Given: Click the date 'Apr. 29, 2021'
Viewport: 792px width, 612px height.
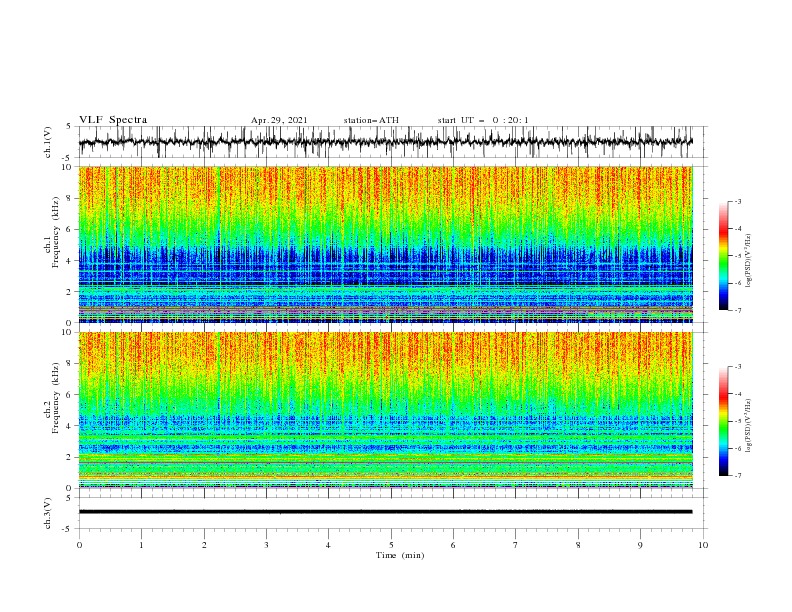Looking at the screenshot, I should tap(279, 120).
